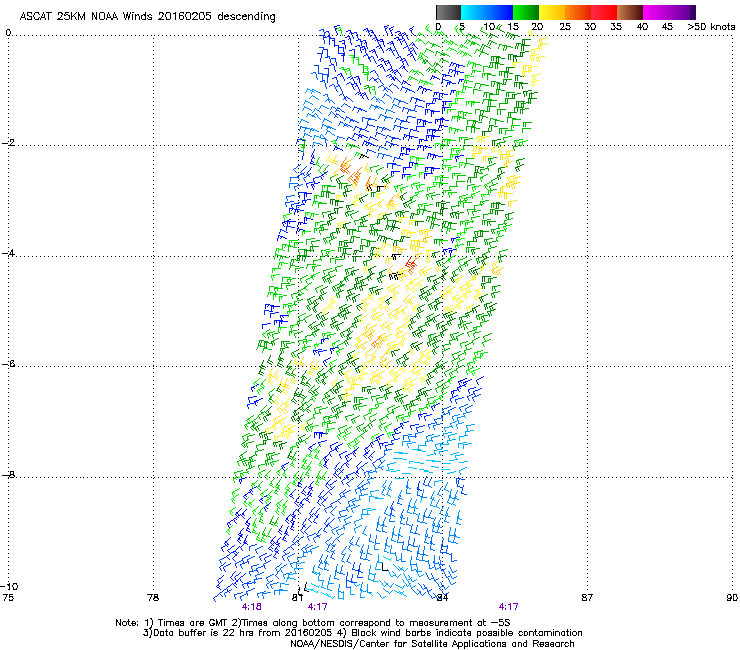Click the cyan-blue 5-15 knots legend gradient
The width and height of the screenshot is (740, 650).
[x=487, y=12]
